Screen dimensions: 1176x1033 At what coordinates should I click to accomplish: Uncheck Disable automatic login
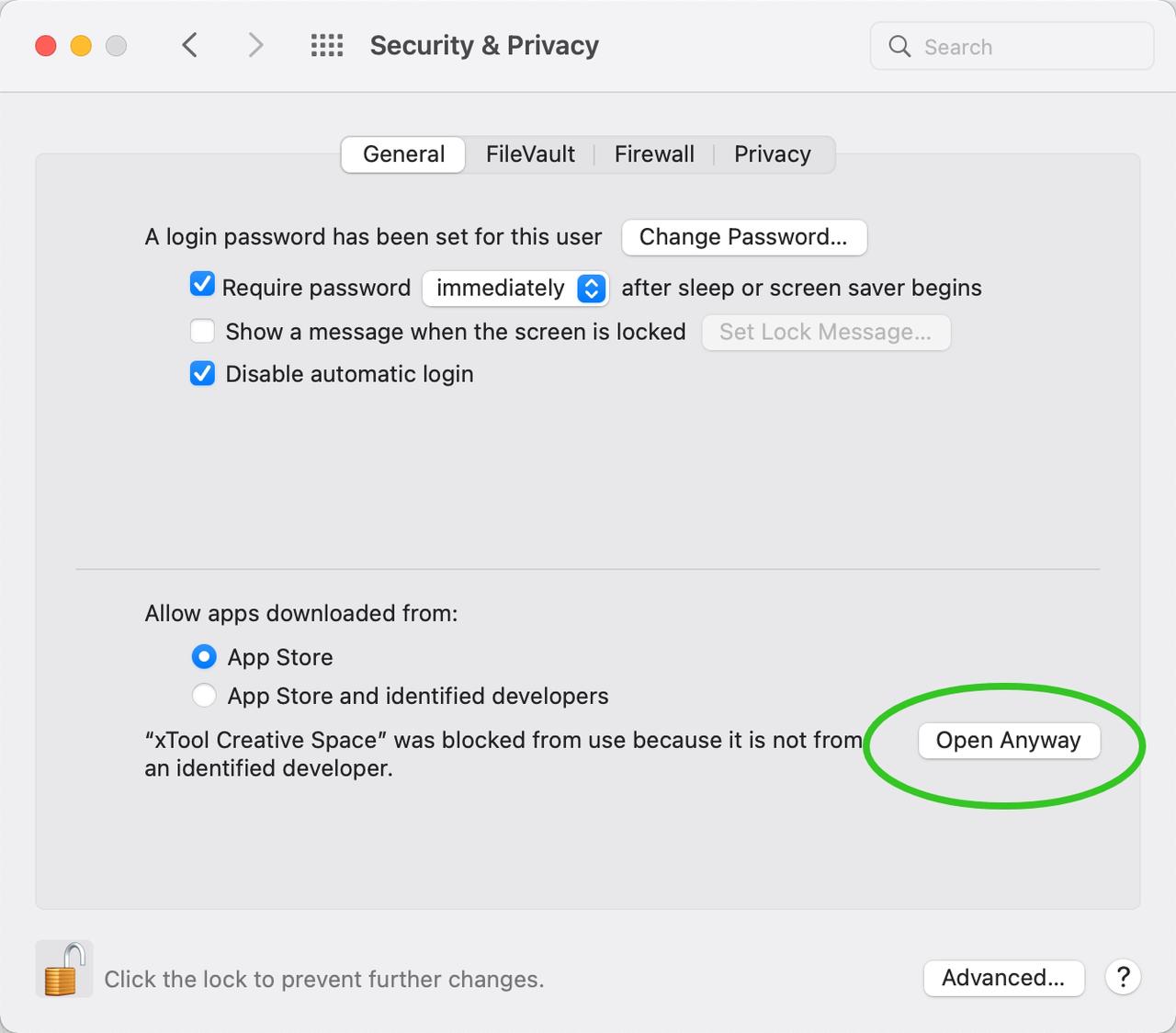point(202,374)
